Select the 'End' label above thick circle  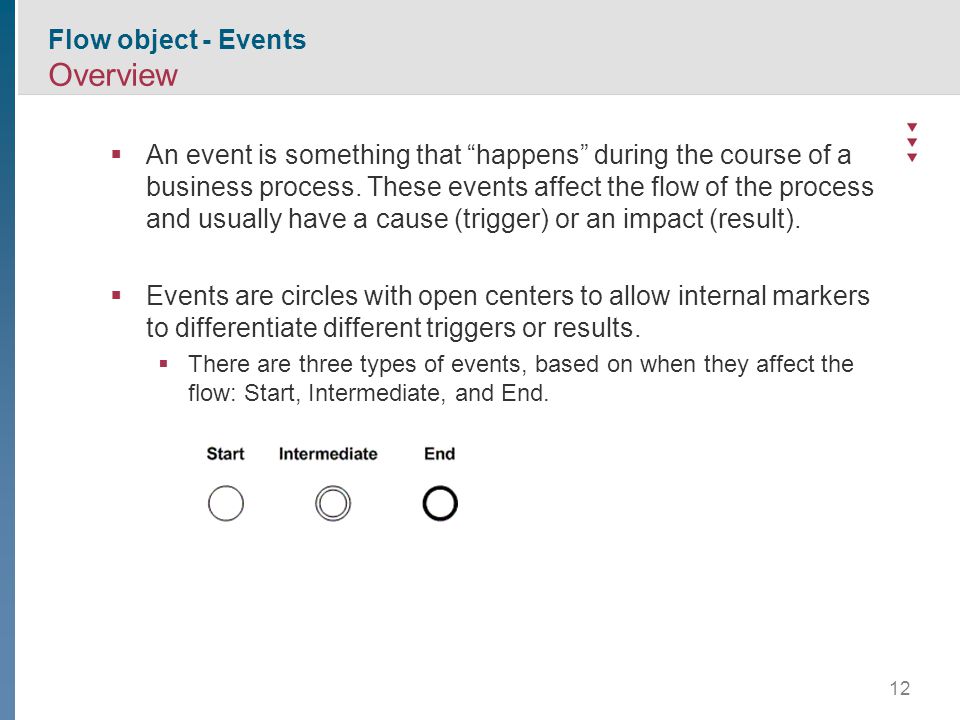pyautogui.click(x=440, y=454)
